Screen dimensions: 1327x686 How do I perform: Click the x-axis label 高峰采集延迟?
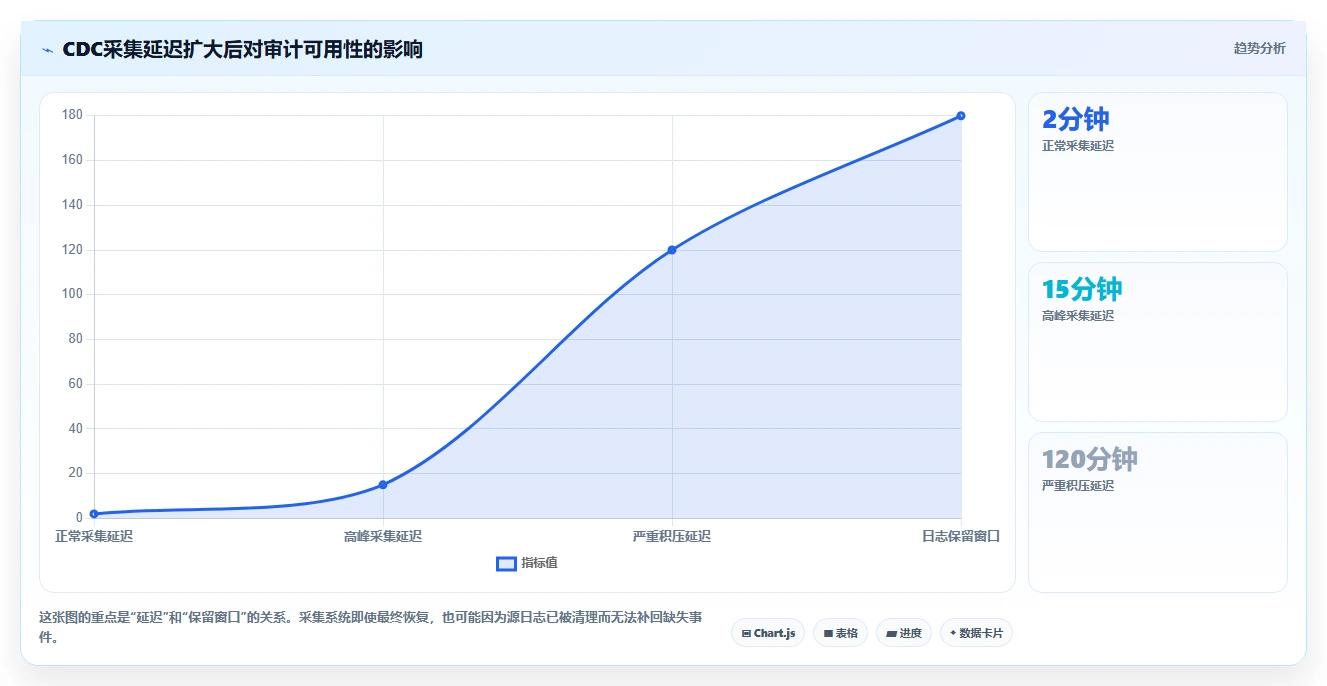[383, 536]
